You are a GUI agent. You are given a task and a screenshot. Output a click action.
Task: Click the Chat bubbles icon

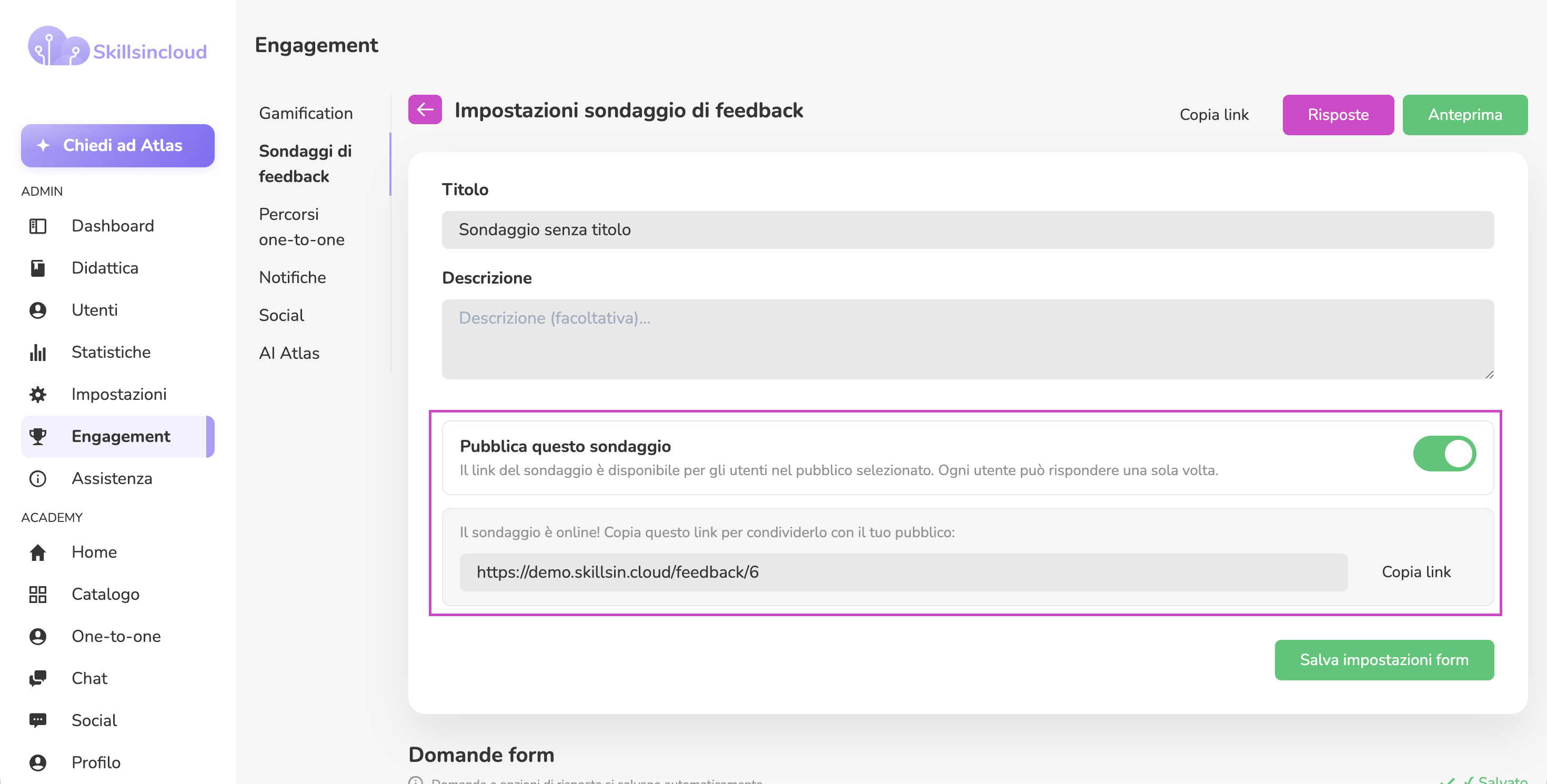38,678
